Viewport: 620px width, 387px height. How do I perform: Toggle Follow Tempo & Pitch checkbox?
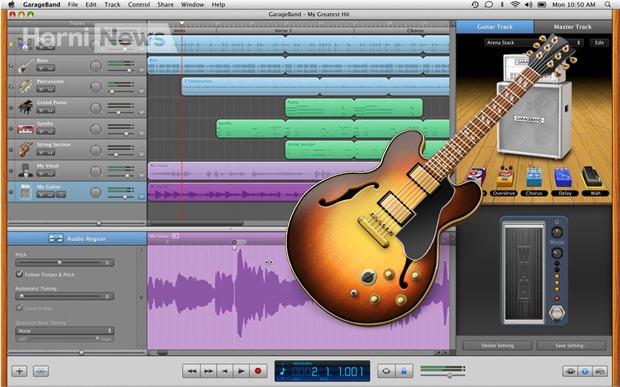coord(19,274)
